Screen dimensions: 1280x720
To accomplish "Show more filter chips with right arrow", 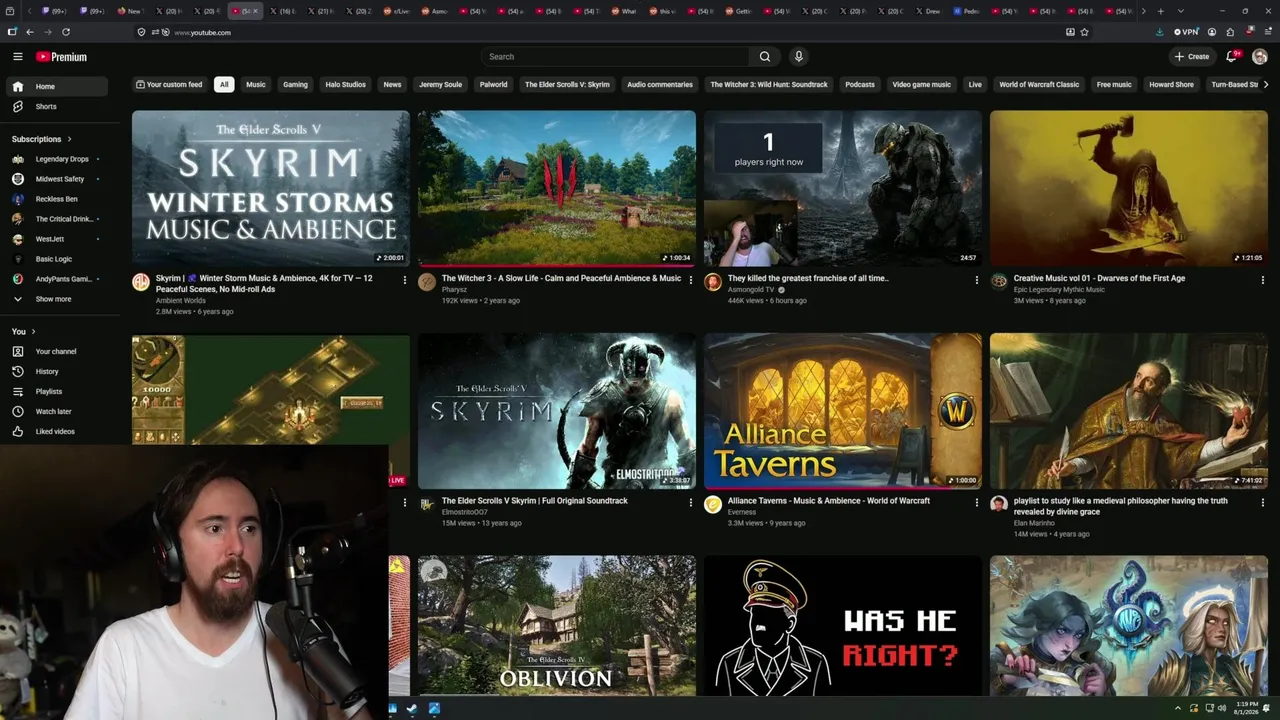I will 1266,85.
